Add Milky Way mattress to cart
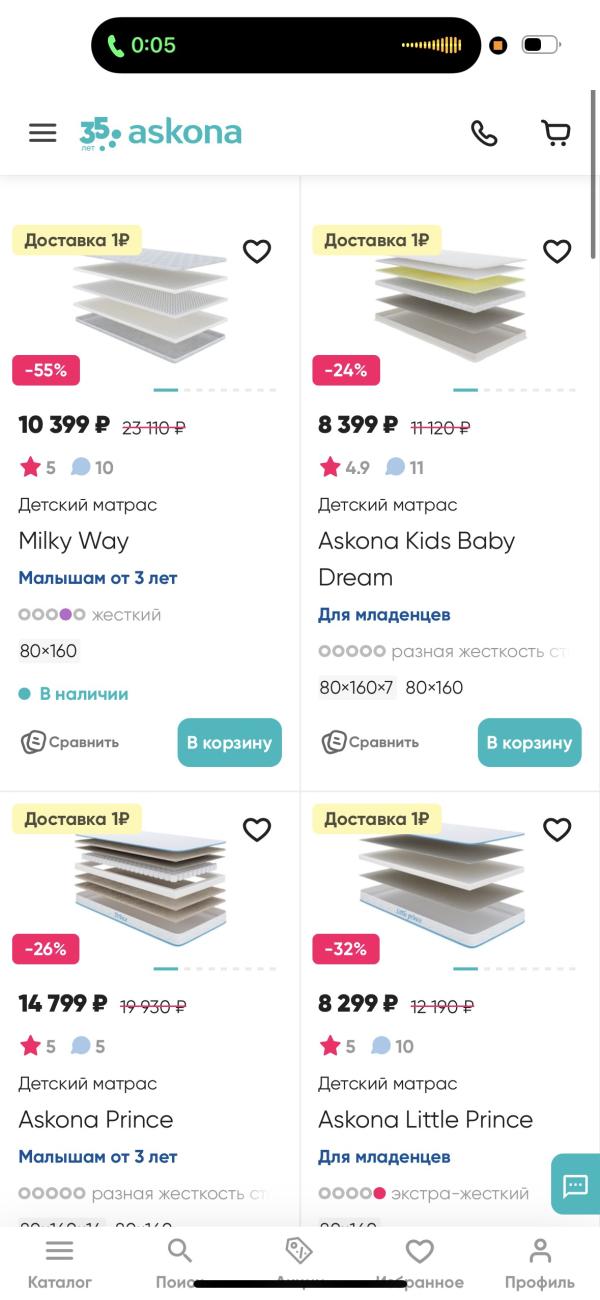Viewport: 600px width, 1300px height. 229,743
